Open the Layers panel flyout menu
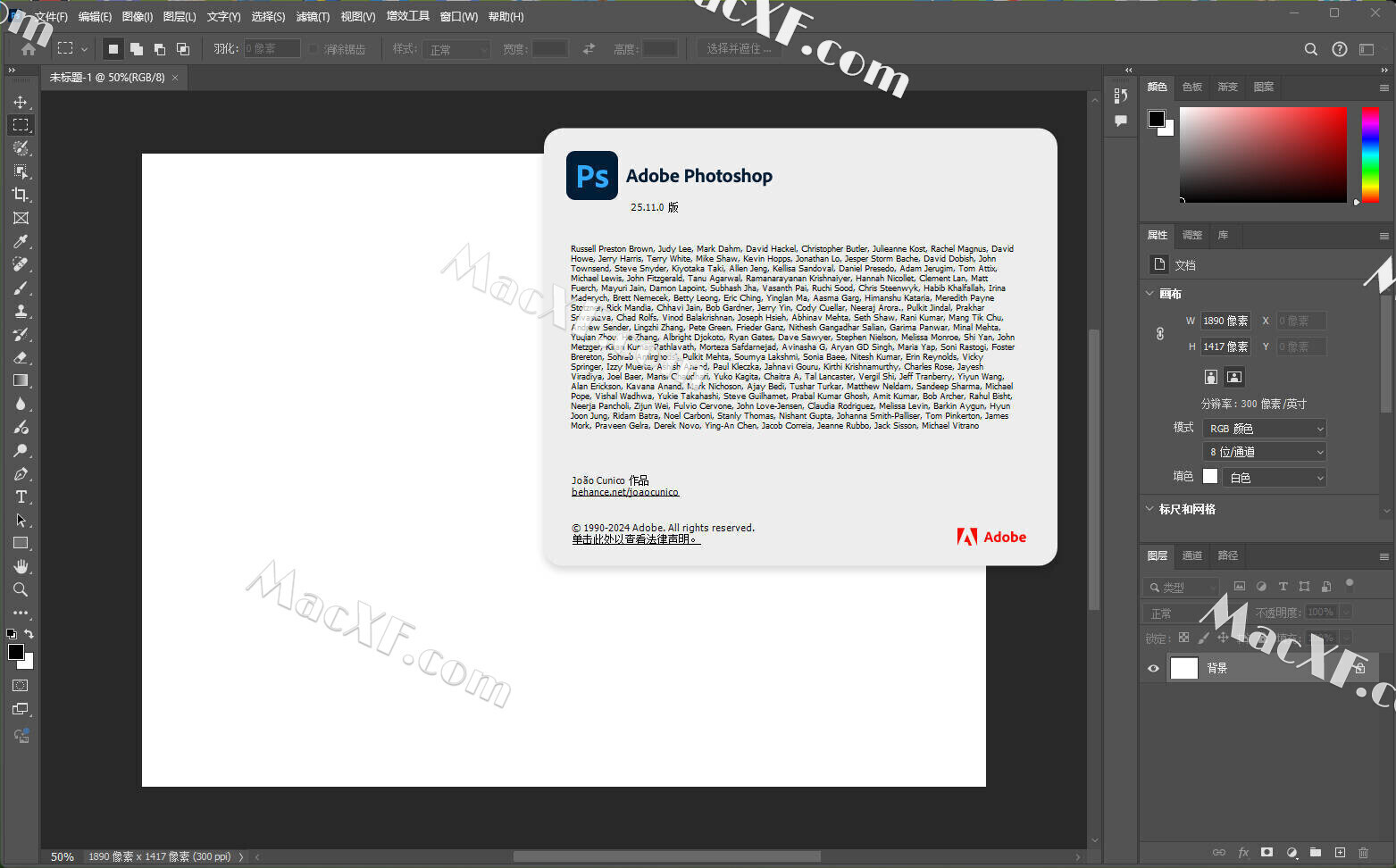Viewport: 1396px width, 868px height. coord(1383,556)
